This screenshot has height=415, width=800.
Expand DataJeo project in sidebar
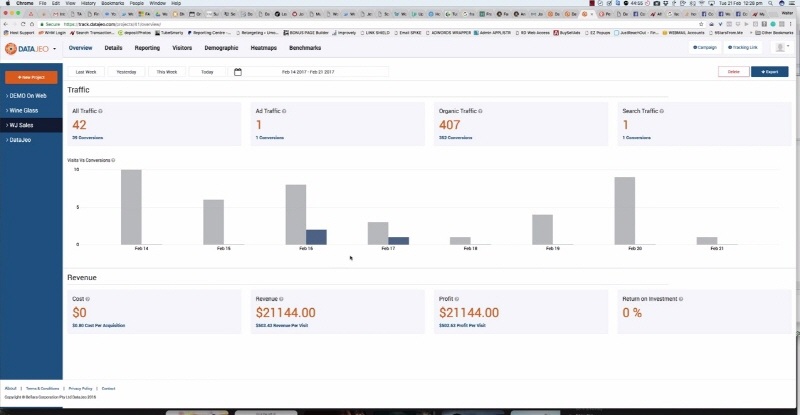point(18,140)
